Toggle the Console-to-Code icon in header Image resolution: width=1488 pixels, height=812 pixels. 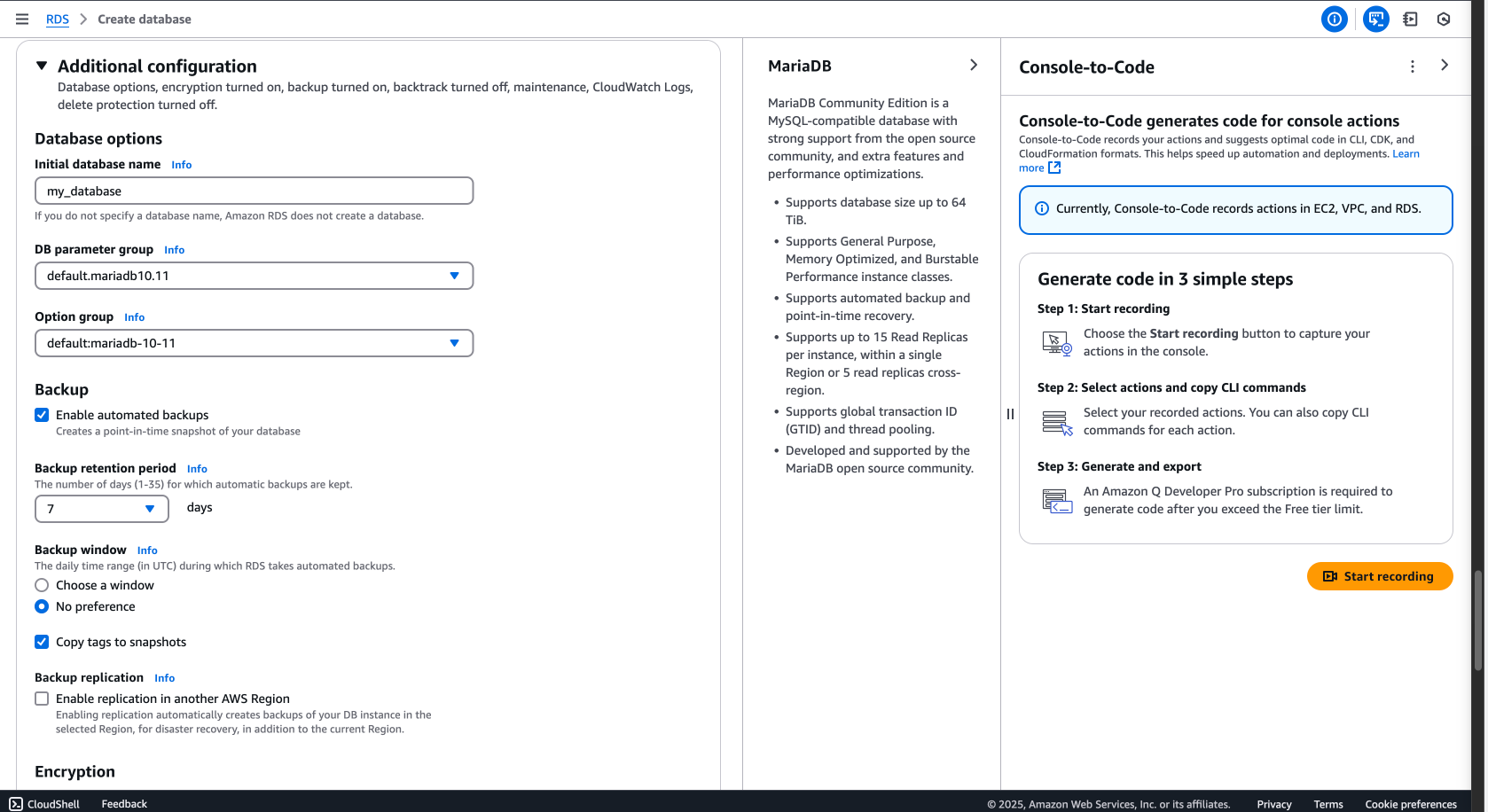tap(1375, 19)
